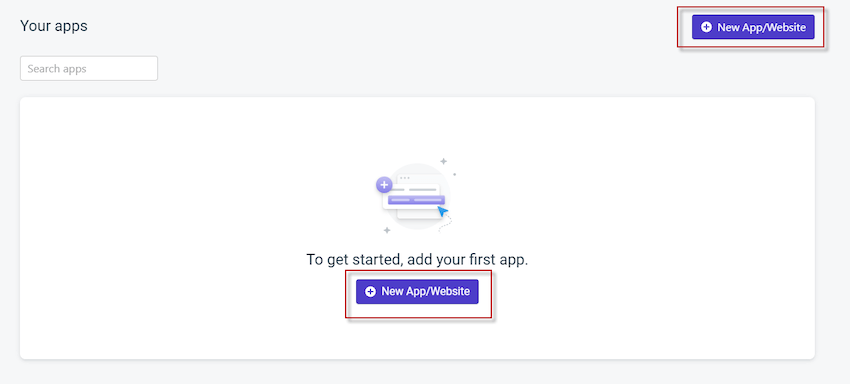Click the blue cursor arrow in the illustration
850x384 pixels.
(x=442, y=211)
